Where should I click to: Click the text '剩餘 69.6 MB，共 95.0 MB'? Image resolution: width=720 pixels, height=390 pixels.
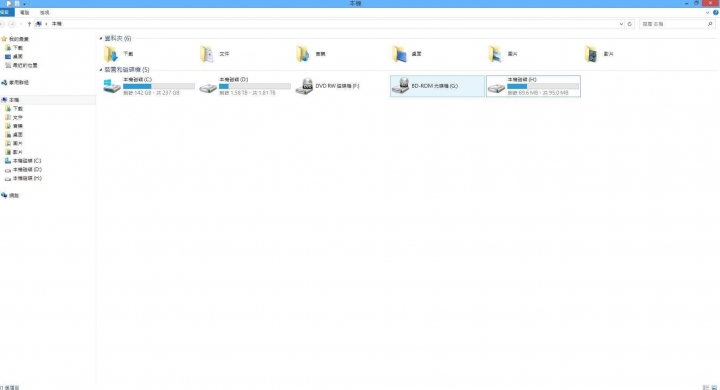tap(538, 93)
